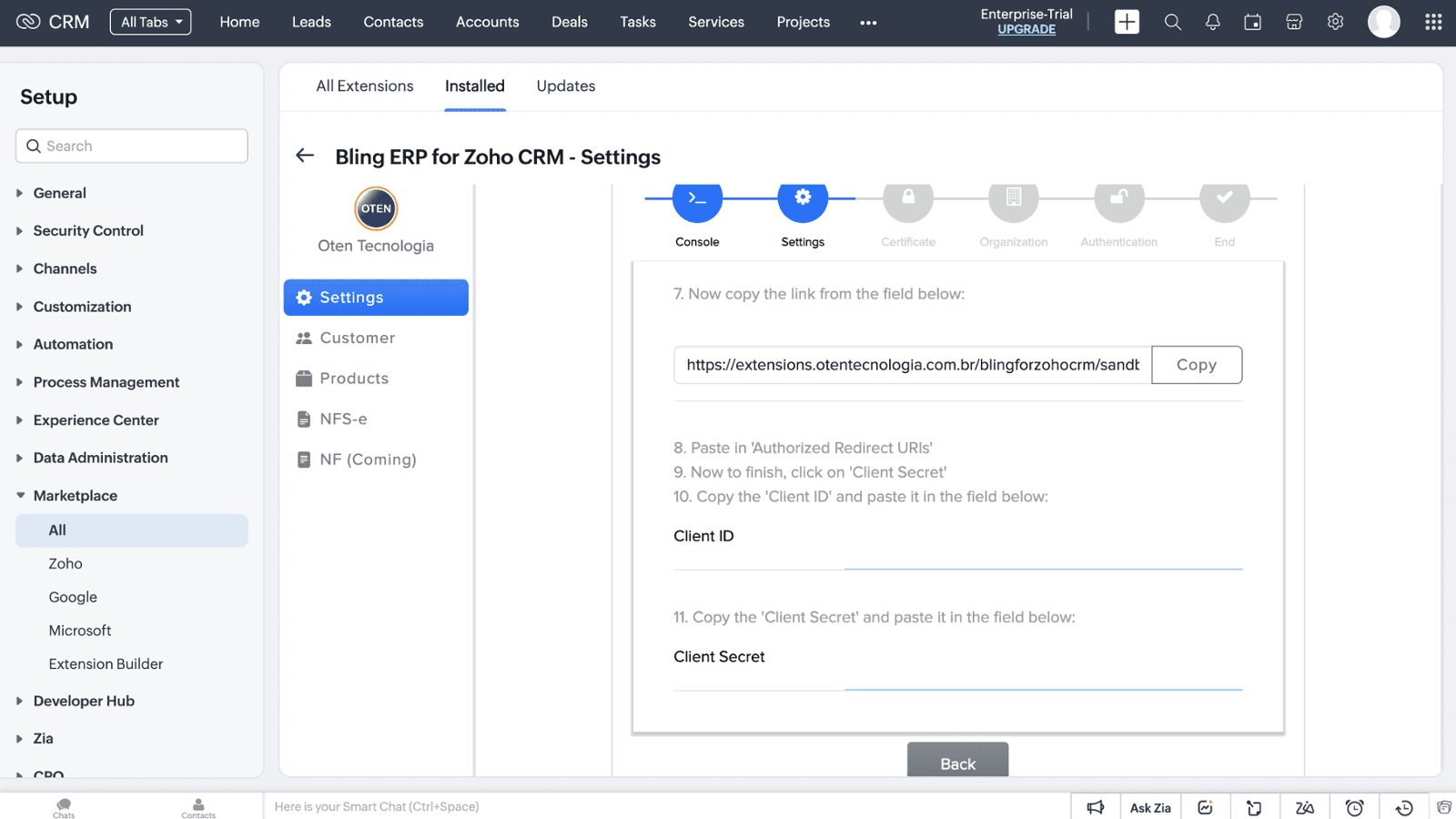Click the plus quick-create icon

point(1127,22)
